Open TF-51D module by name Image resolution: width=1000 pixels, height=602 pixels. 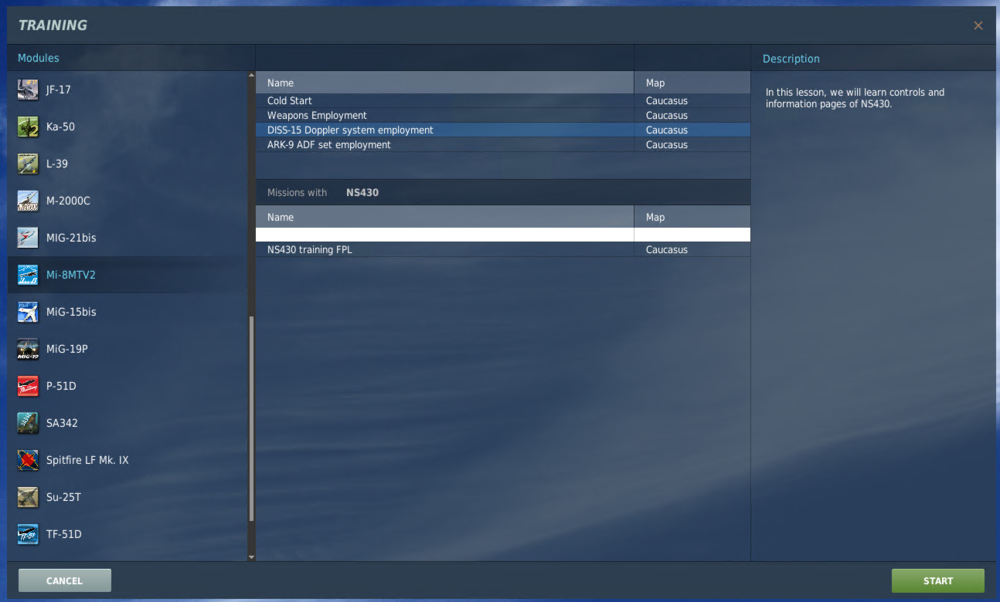(63, 534)
